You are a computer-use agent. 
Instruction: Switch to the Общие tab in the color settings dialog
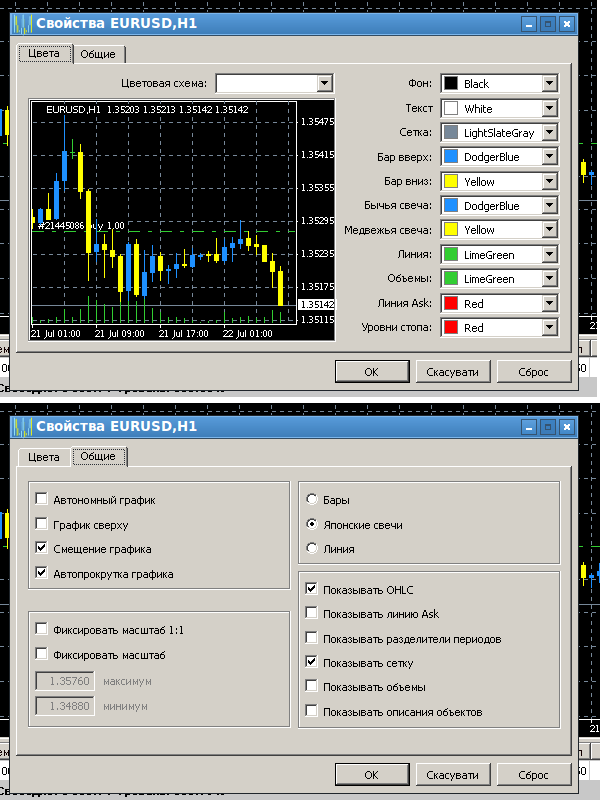[98, 54]
